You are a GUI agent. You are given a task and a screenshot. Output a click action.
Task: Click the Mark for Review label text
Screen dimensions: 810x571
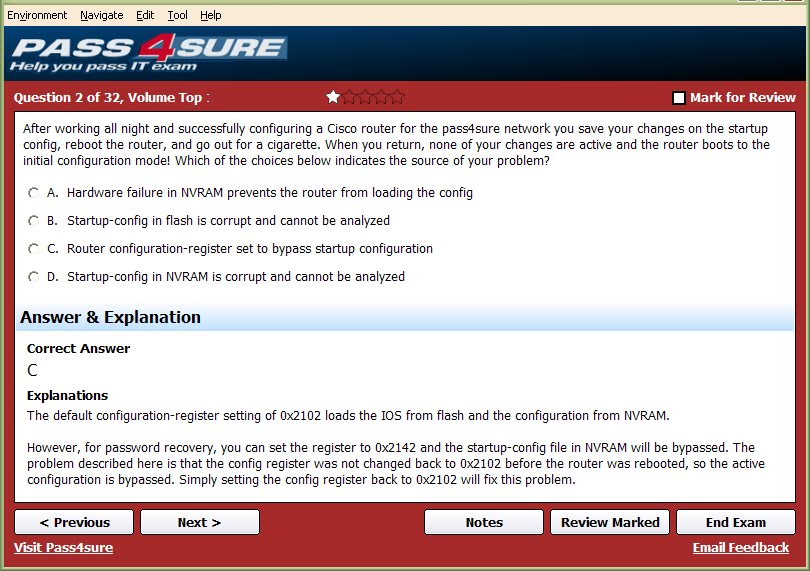(743, 98)
